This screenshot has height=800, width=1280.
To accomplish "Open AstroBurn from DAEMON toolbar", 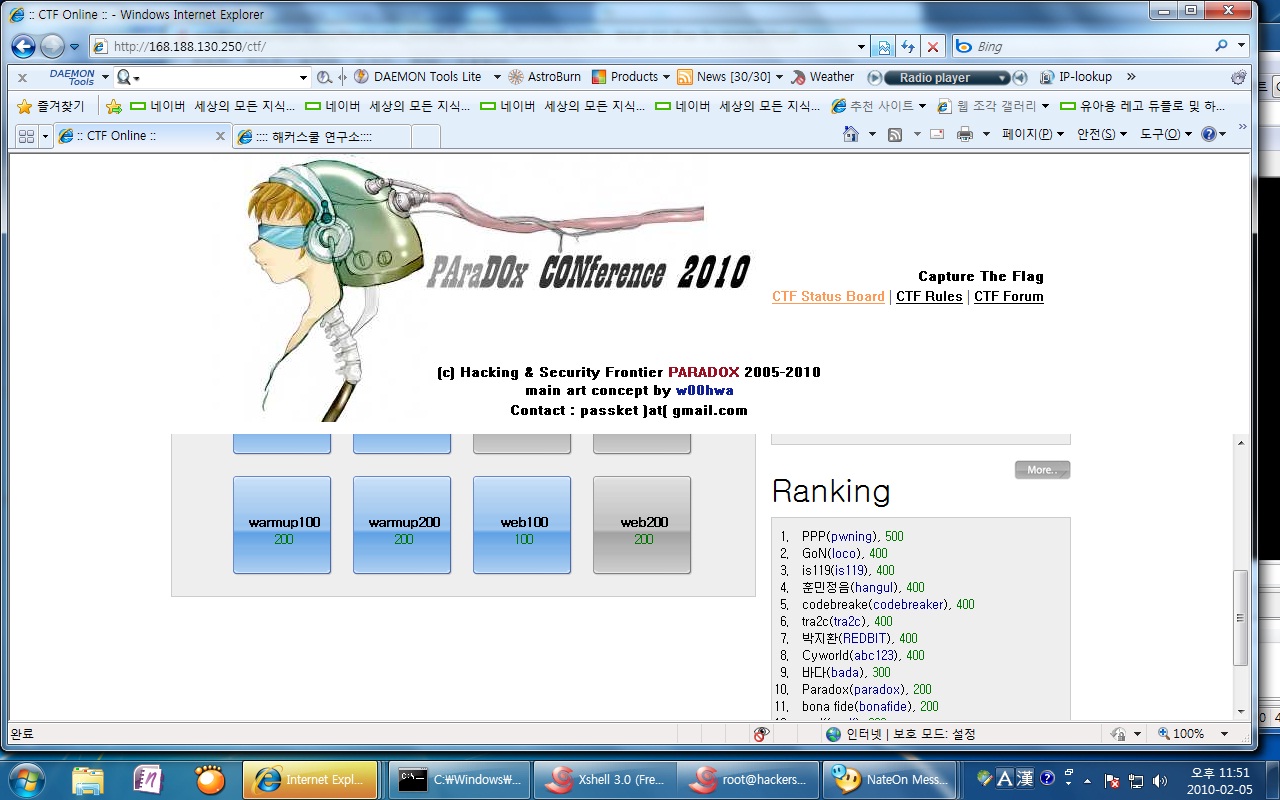I will click(545, 77).
